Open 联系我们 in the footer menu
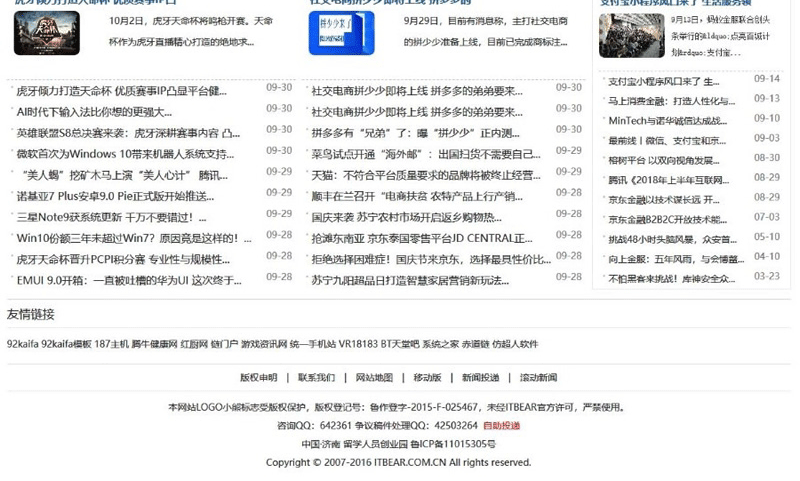This screenshot has height=481, width=800. coord(316,377)
